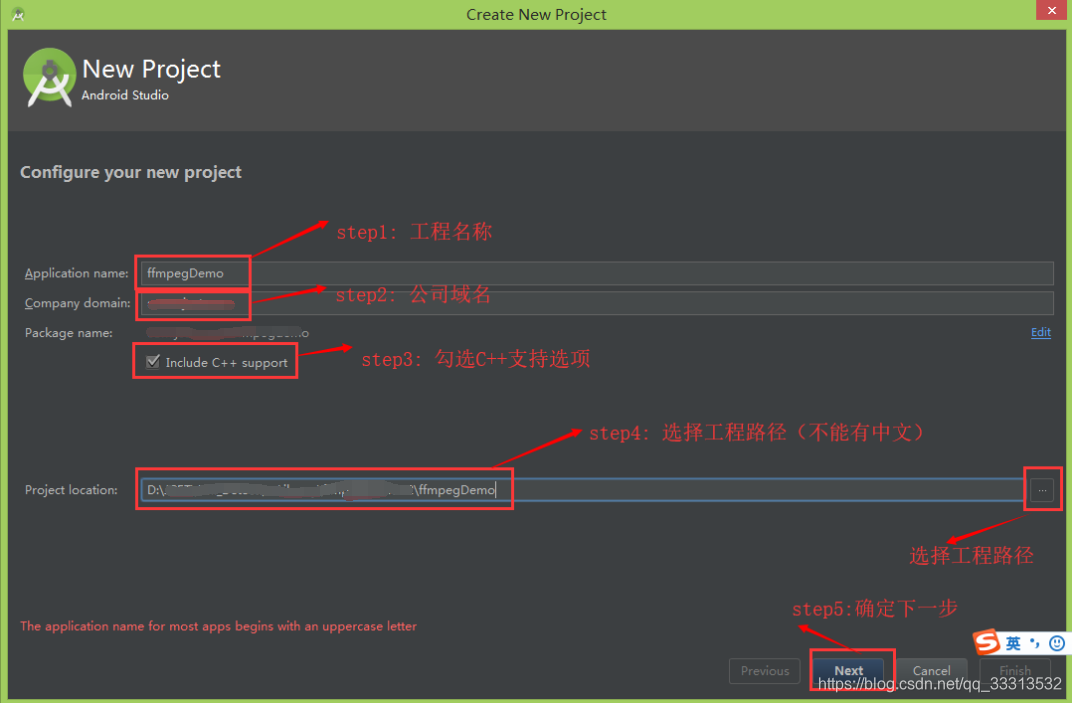1072x703 pixels.
Task: Click the Previous button
Action: tap(764, 670)
